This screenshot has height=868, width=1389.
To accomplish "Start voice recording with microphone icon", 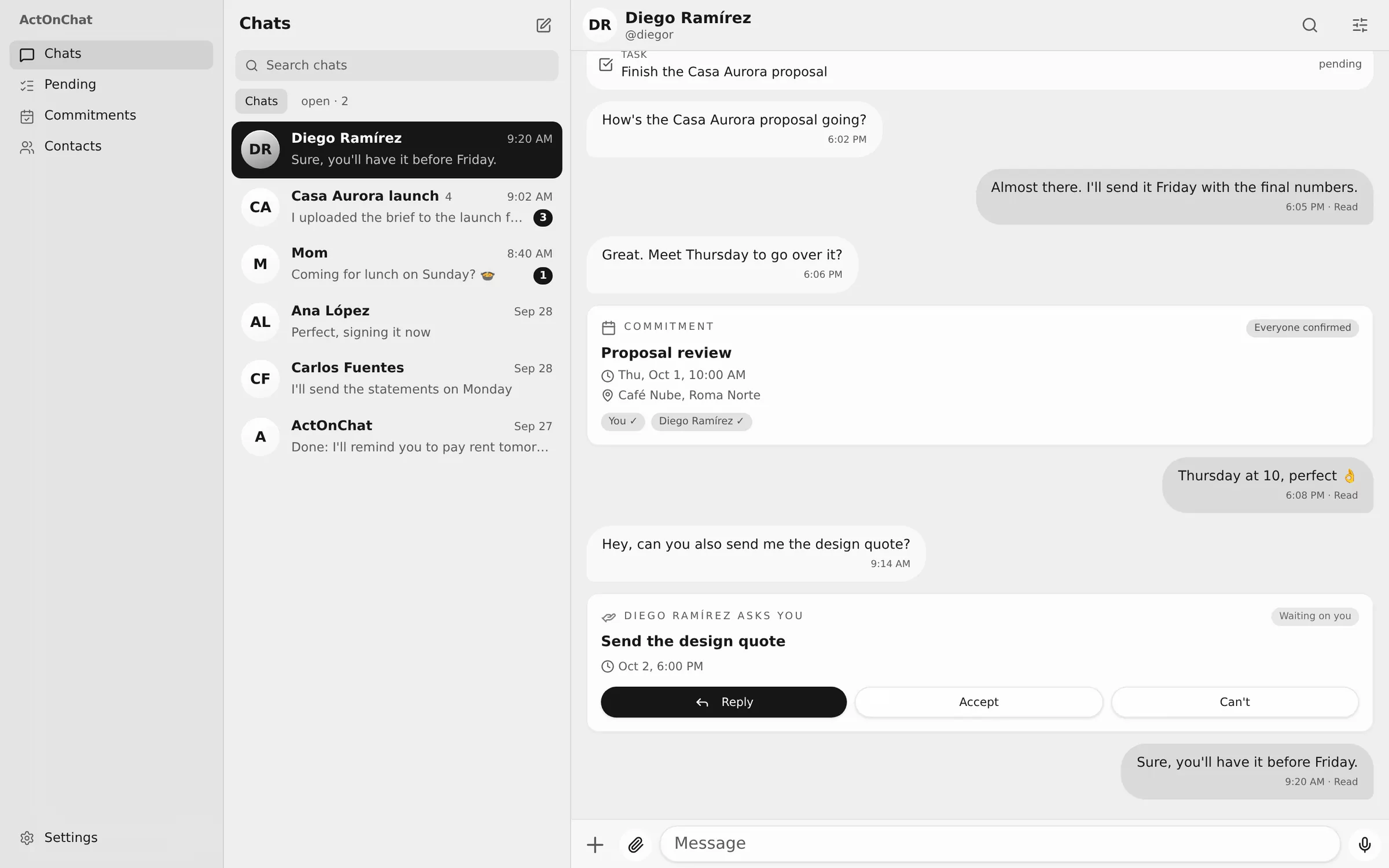I will click(1364, 845).
